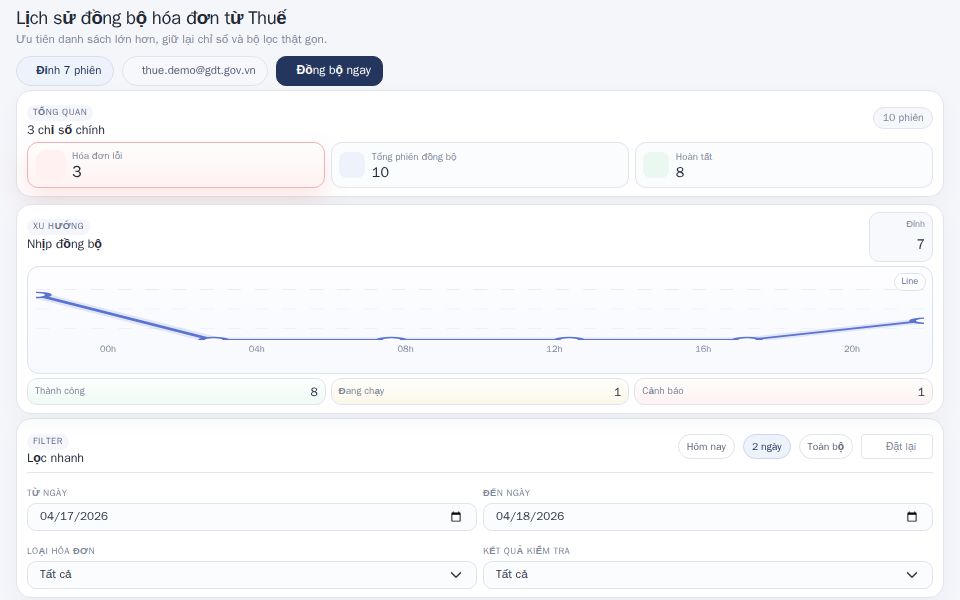
Task: Toggle the 2 ngày filter chip
Action: click(767, 447)
